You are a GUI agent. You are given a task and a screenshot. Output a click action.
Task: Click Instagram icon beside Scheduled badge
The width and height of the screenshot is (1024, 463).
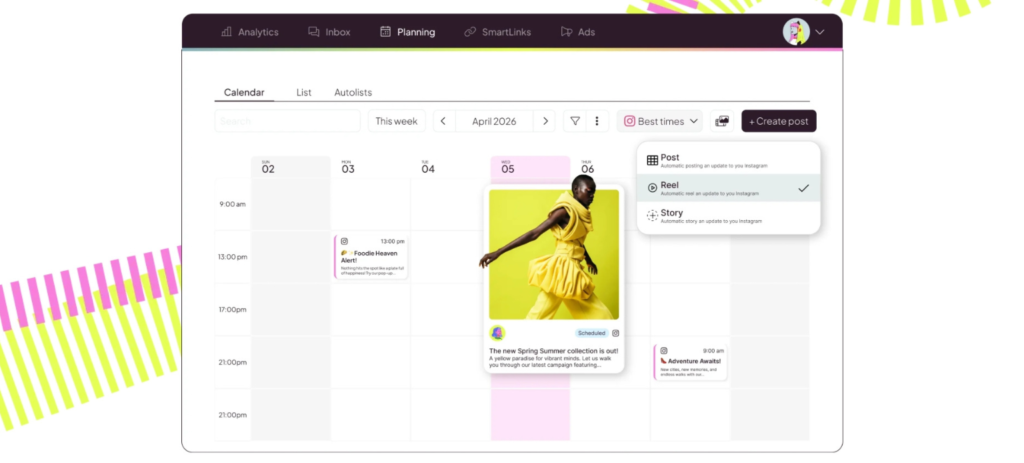point(615,333)
